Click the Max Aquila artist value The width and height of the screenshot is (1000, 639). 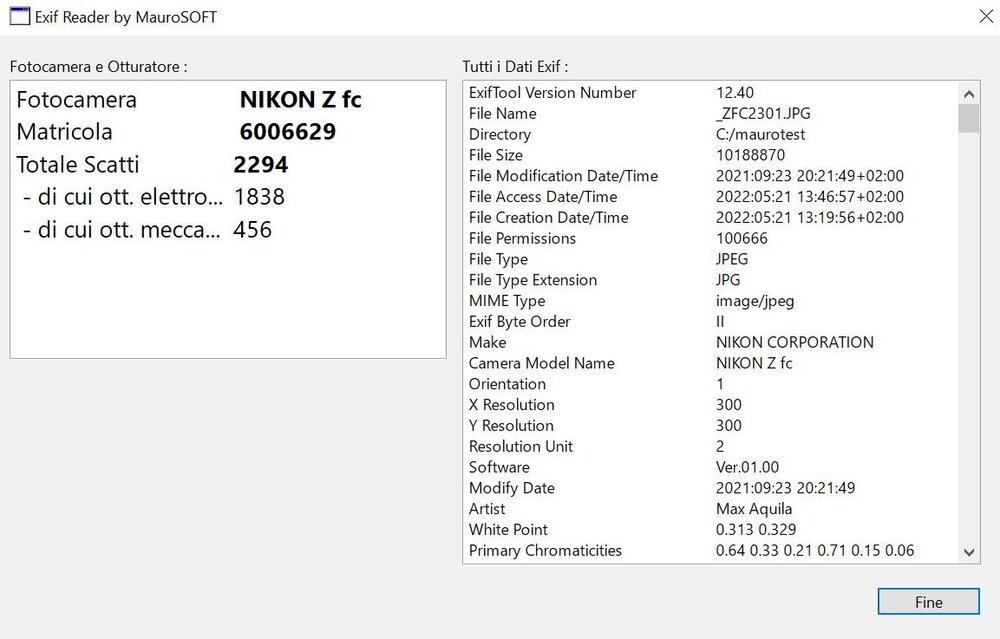(x=754, y=509)
